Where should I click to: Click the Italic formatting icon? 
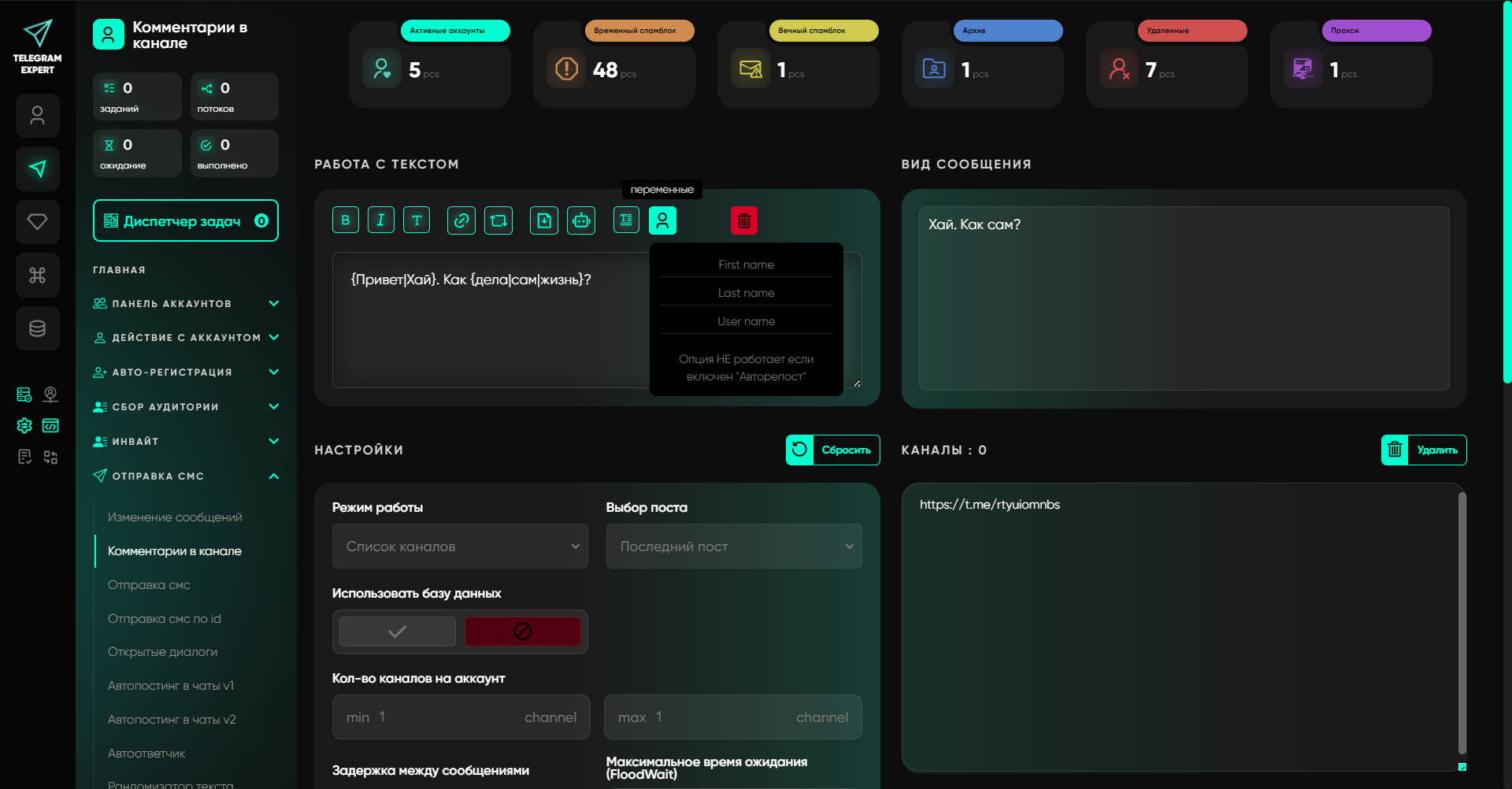380,220
